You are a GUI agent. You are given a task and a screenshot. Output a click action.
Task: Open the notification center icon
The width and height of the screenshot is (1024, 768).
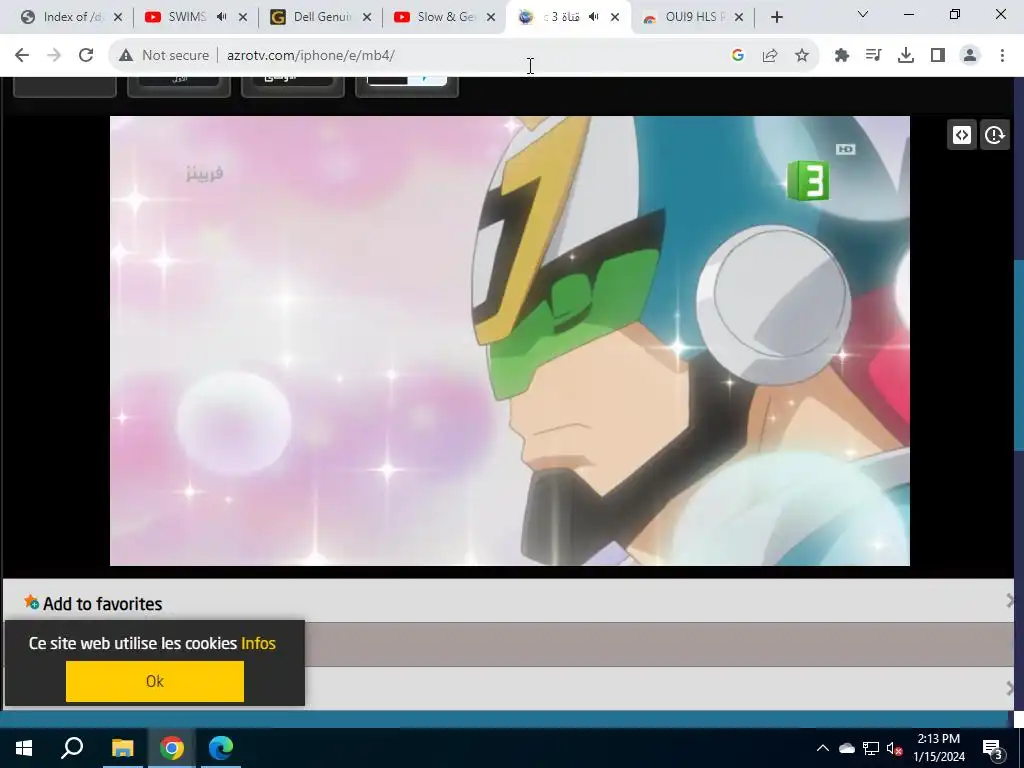[x=993, y=748]
